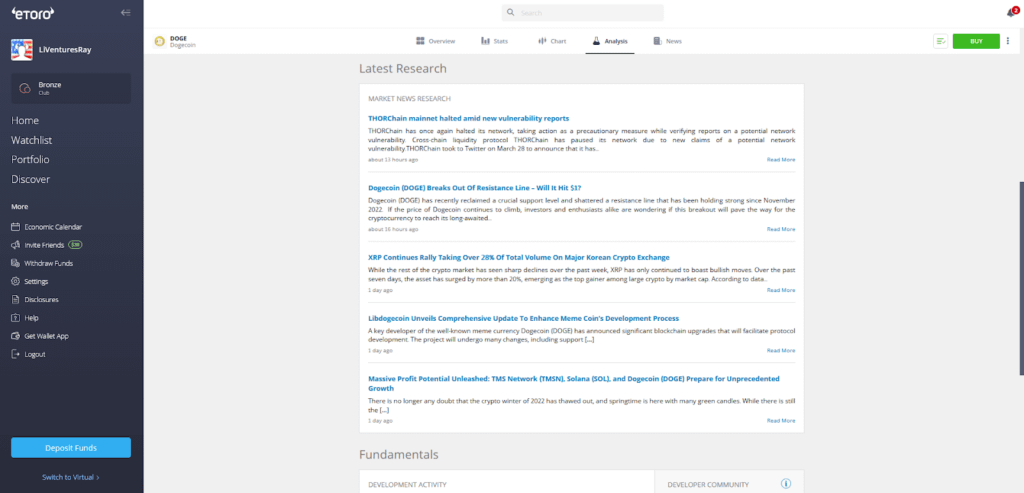Click the Help icon
Screen dimensions: 1024x493
click(x=16, y=318)
